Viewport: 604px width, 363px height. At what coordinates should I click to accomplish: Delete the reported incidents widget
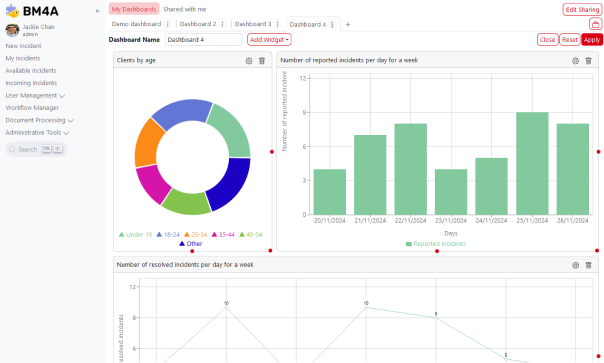point(588,60)
